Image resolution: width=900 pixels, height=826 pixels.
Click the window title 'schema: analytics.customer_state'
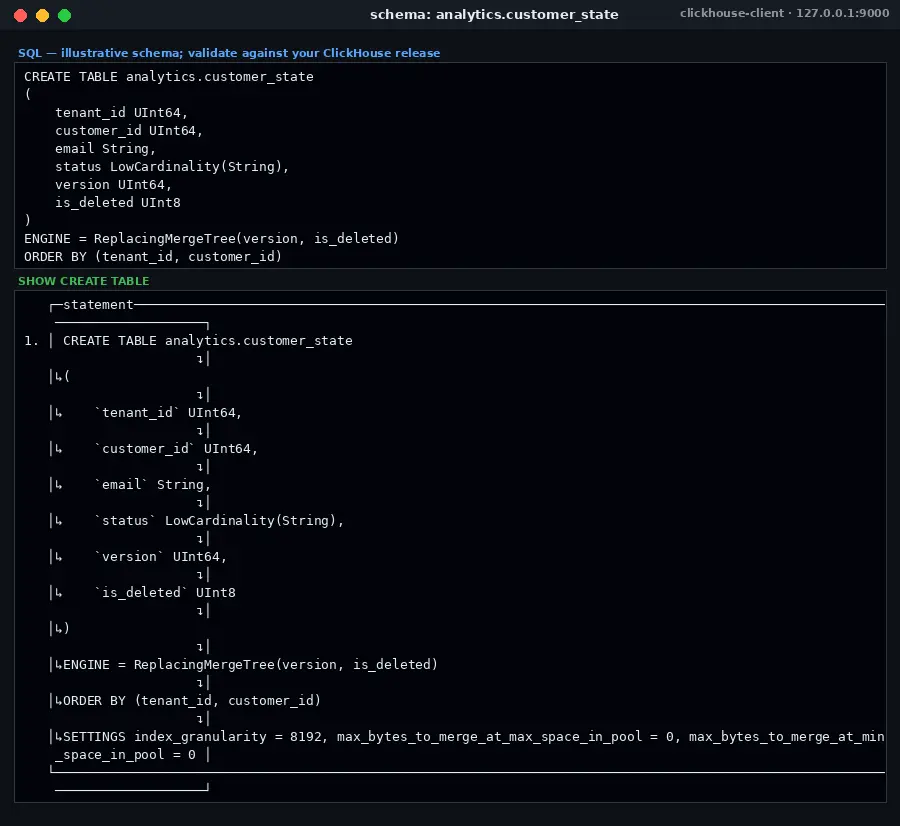tap(494, 14)
